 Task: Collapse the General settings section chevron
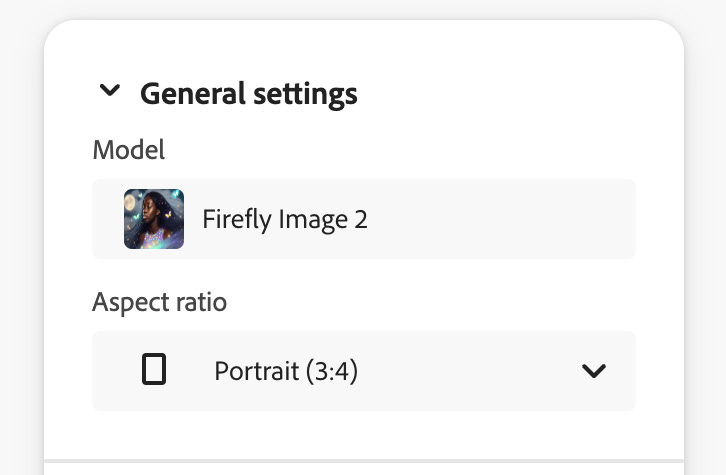[x=110, y=92]
